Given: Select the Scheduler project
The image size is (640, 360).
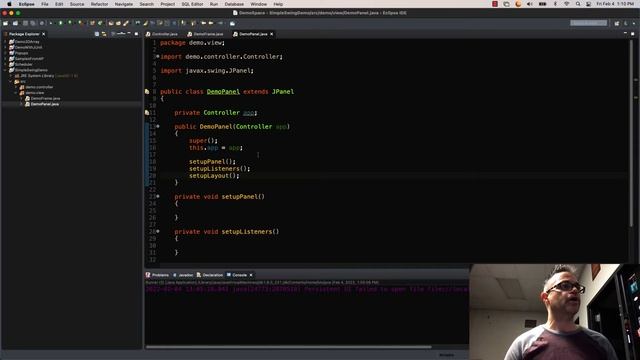Looking at the screenshot, I should click(23, 64).
